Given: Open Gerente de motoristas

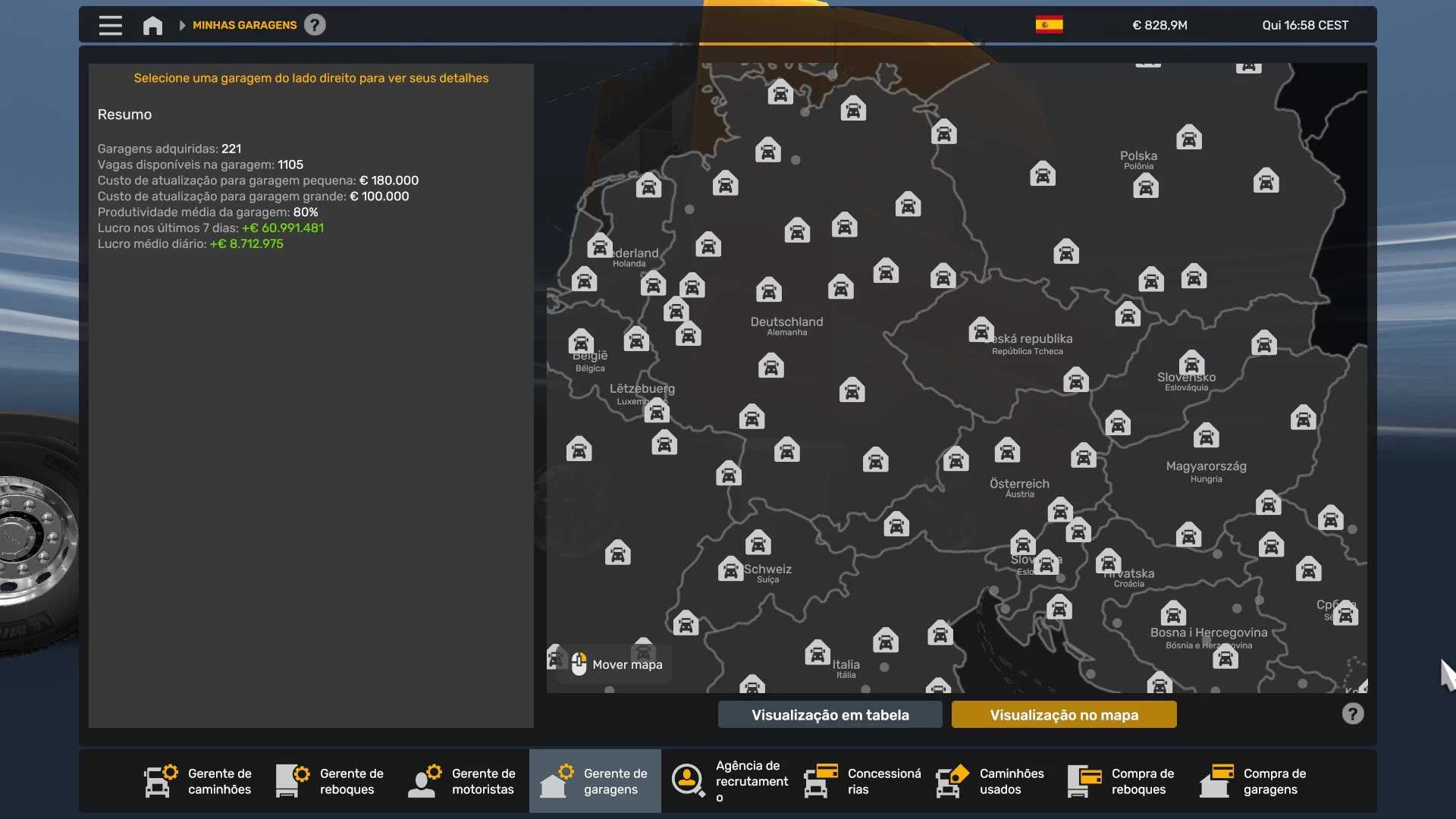Looking at the screenshot, I should coord(463,781).
